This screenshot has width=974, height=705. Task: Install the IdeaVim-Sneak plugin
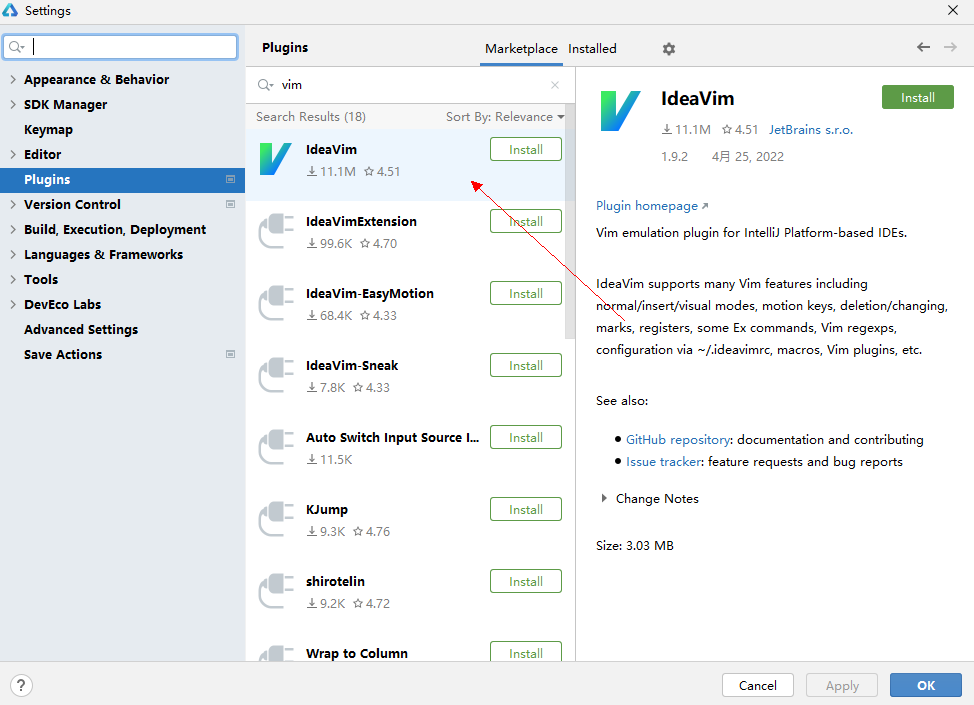526,365
